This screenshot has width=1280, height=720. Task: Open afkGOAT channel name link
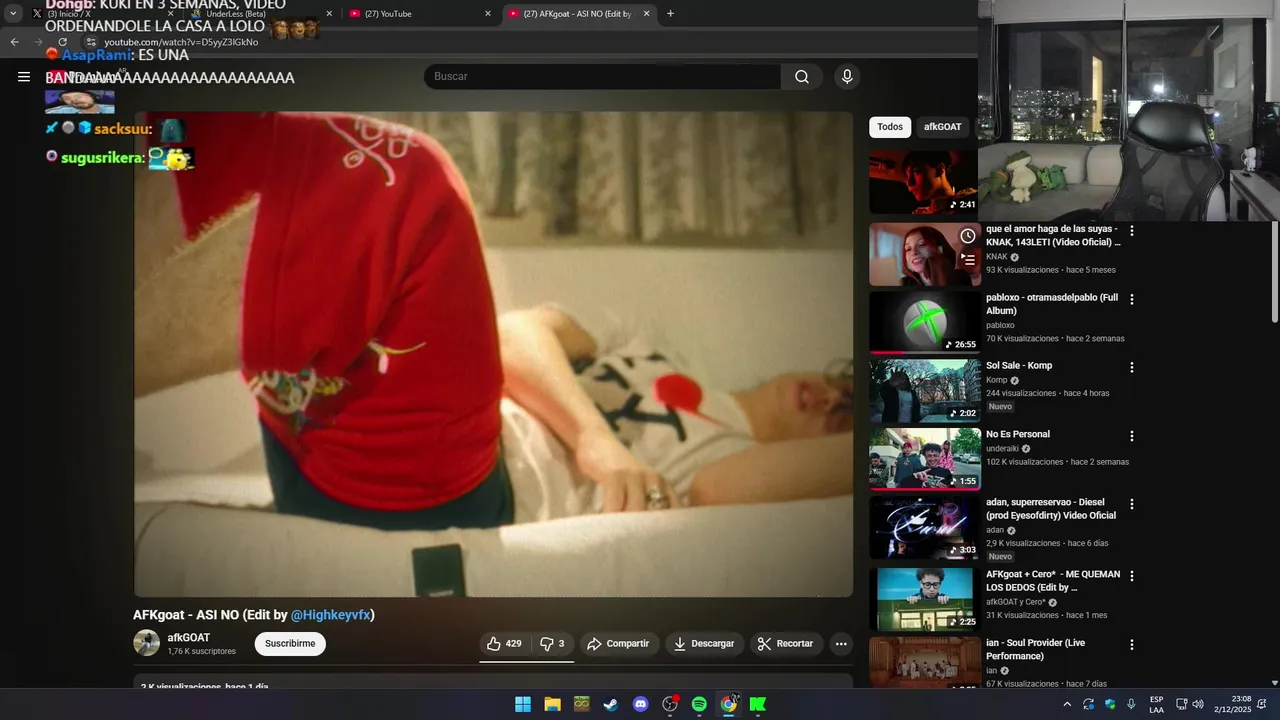188,638
